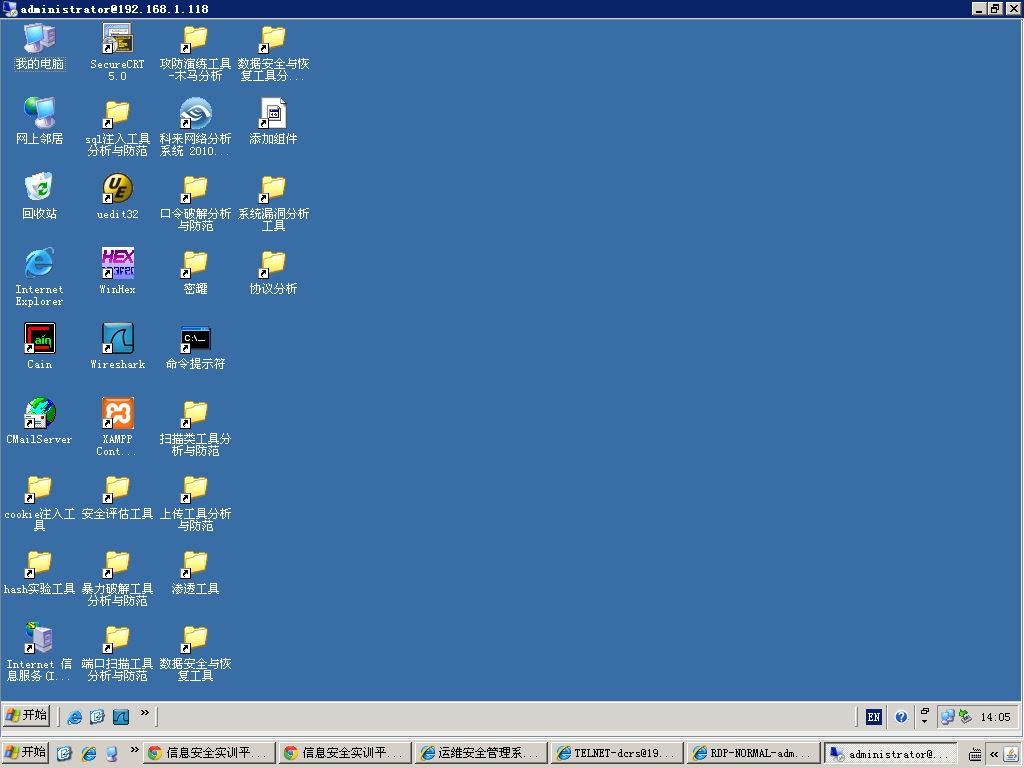Click the Wireshark quick launch icon in remote taskbar
Image resolution: width=1024 pixels, height=768 pixels.
click(121, 716)
